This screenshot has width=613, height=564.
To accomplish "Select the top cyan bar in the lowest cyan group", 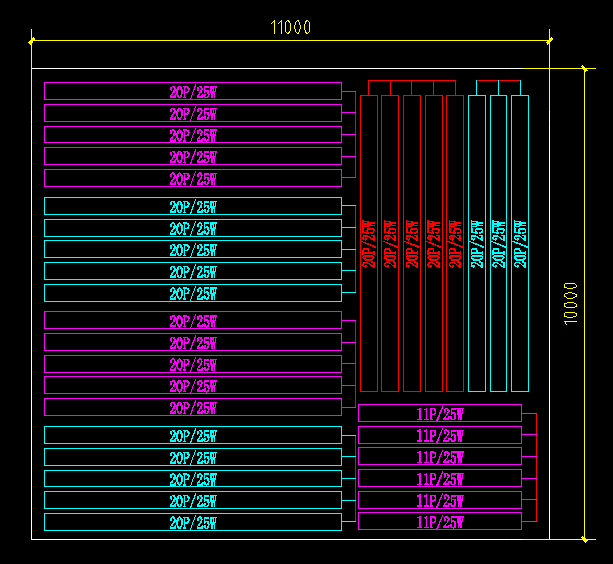I will 193,435.
